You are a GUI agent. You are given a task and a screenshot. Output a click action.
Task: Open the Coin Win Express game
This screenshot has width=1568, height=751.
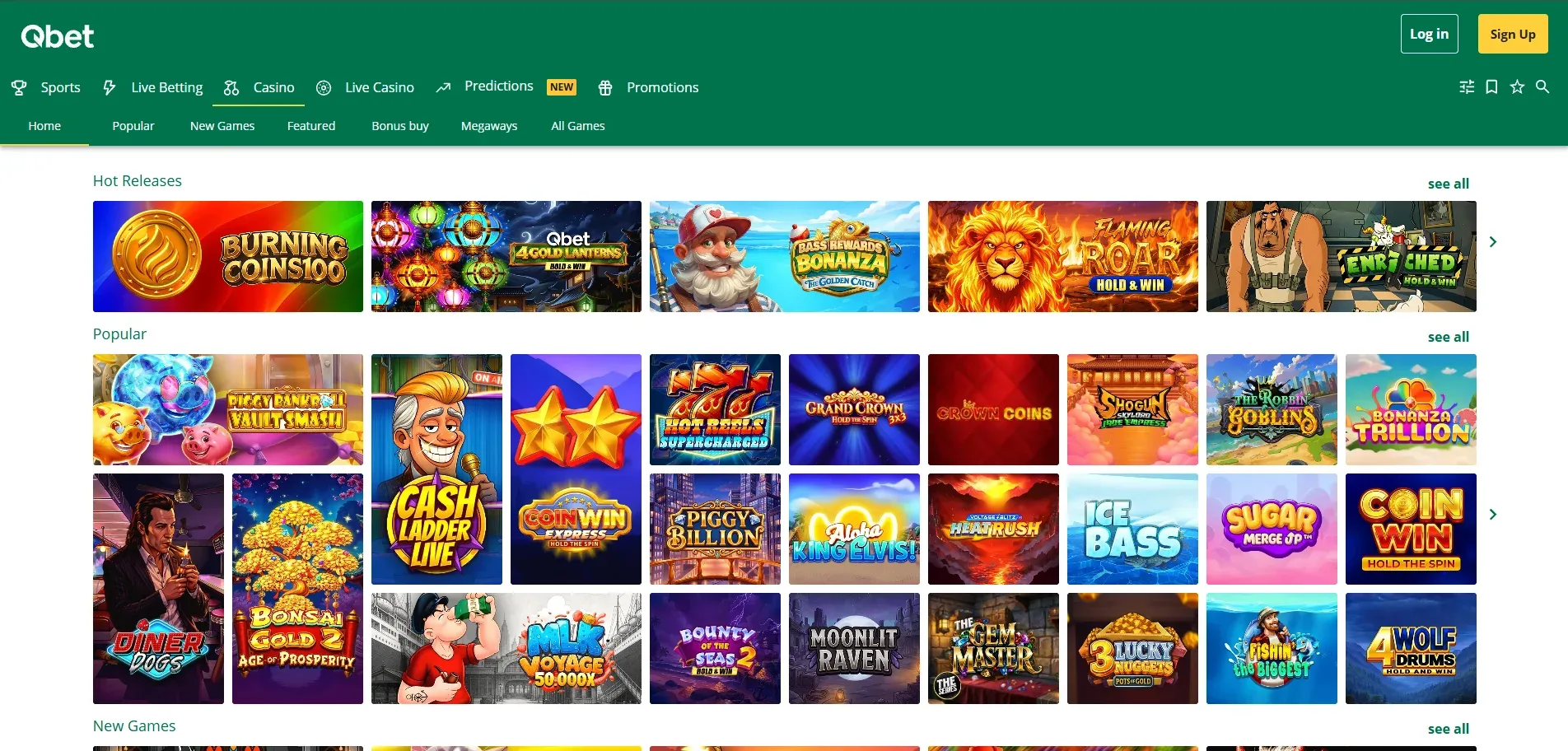(576, 469)
